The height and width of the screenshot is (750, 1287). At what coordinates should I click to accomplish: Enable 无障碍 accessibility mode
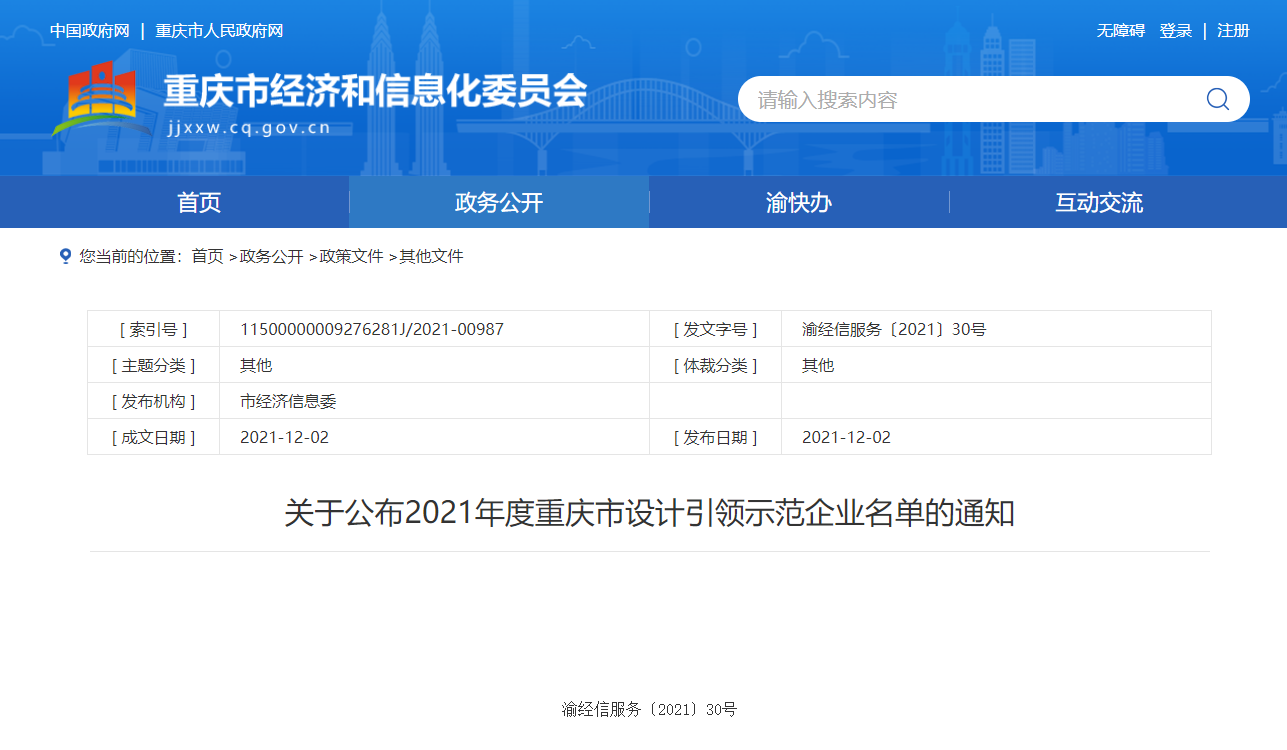pyautogui.click(x=1120, y=31)
